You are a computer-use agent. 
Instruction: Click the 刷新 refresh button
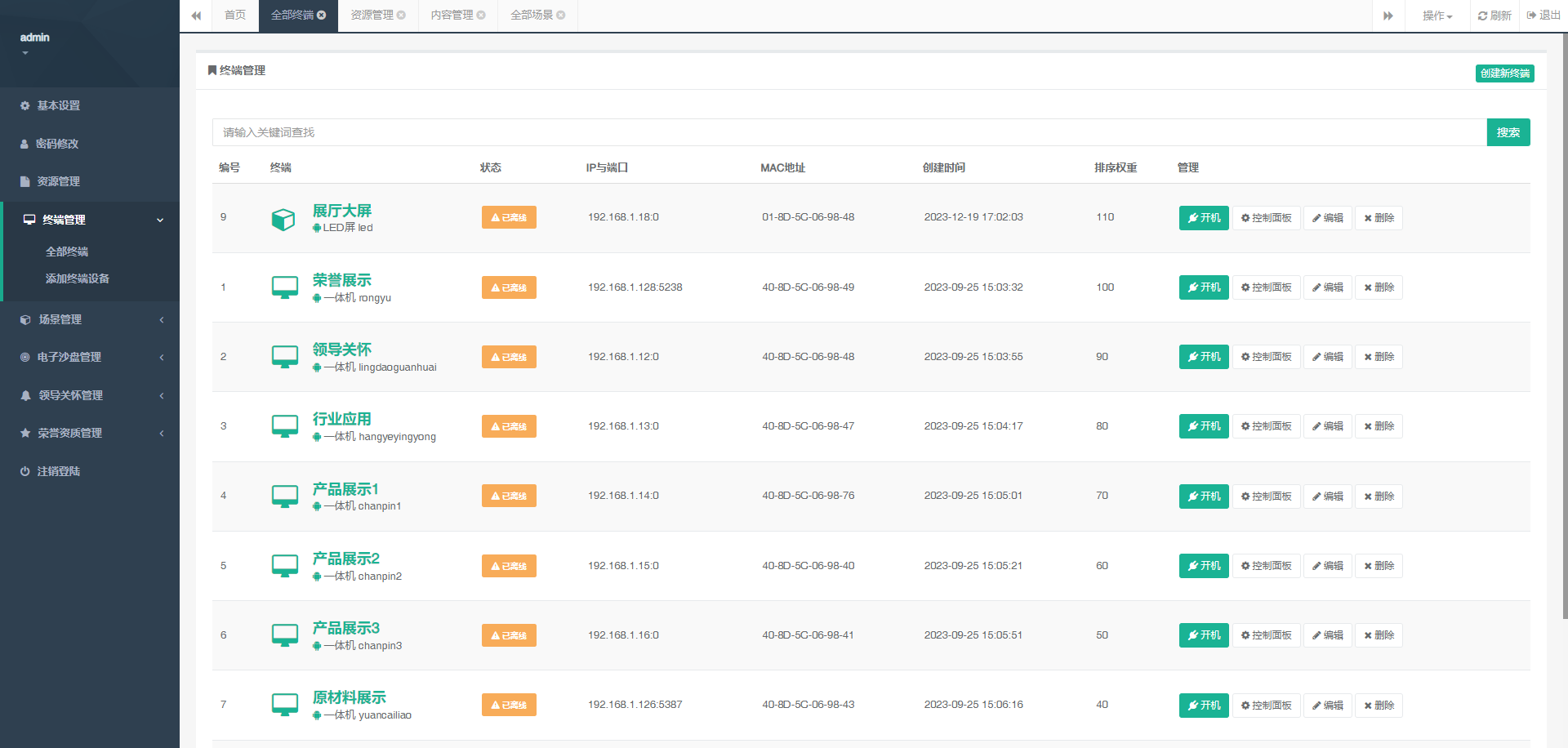(x=1494, y=16)
